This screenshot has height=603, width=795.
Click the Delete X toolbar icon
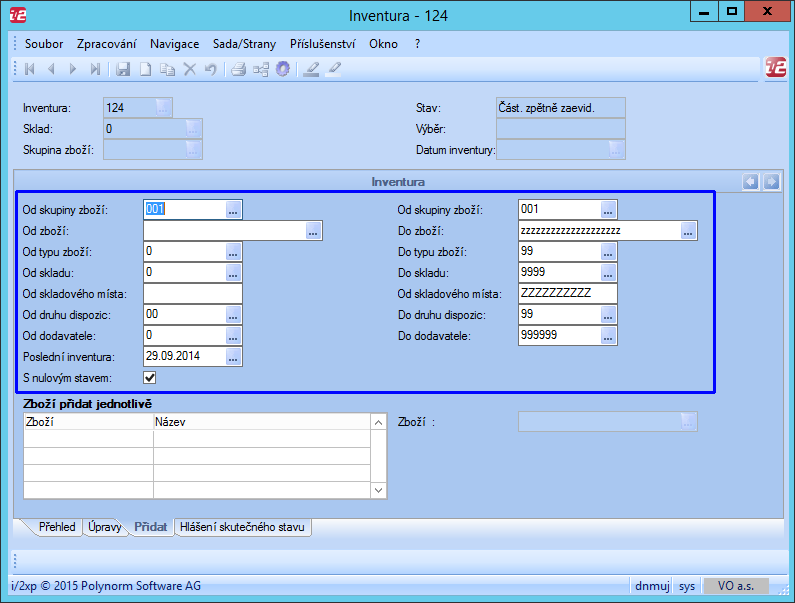coord(190,69)
